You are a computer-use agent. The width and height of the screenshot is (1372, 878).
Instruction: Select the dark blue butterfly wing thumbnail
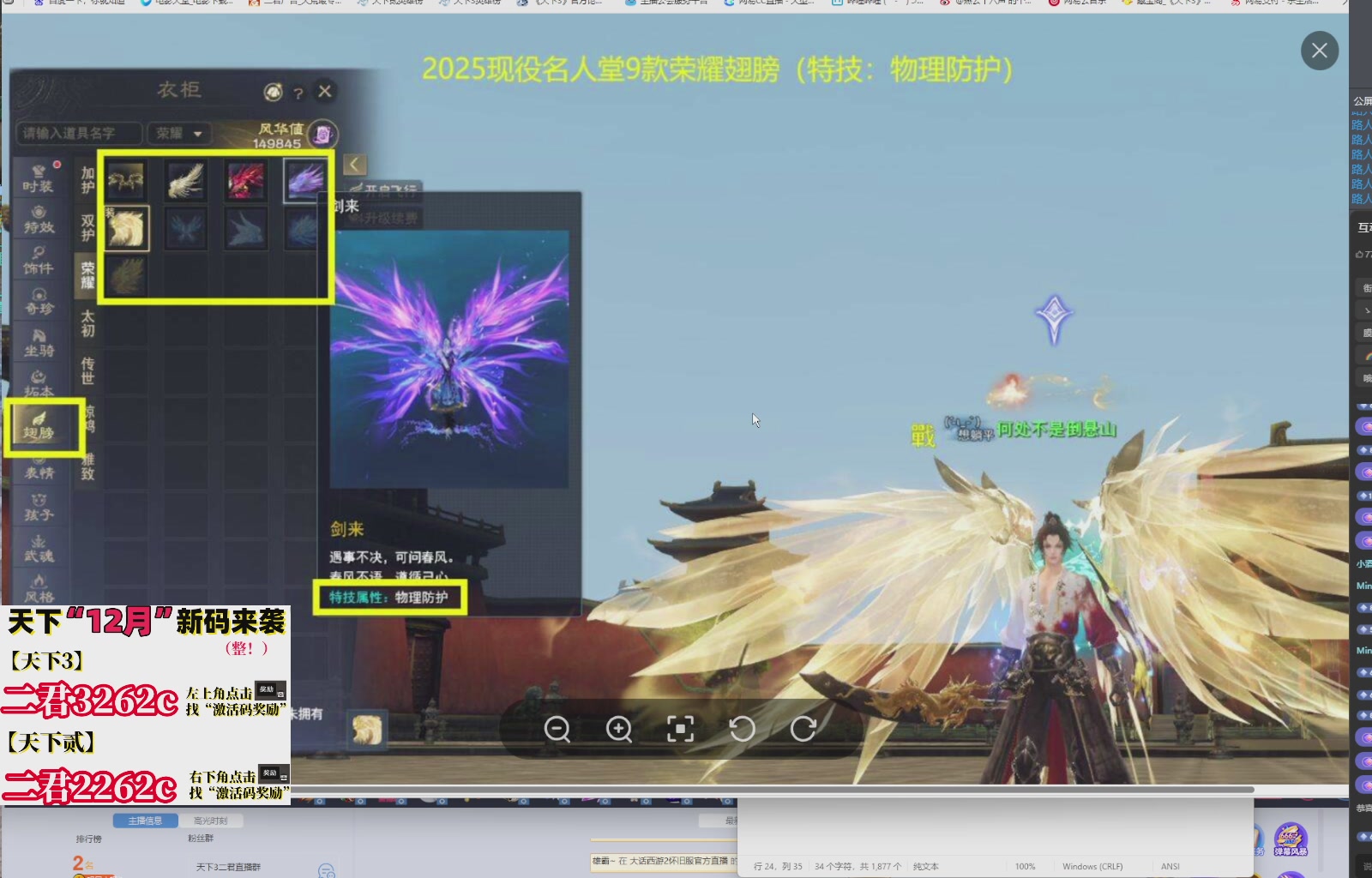[x=185, y=228]
